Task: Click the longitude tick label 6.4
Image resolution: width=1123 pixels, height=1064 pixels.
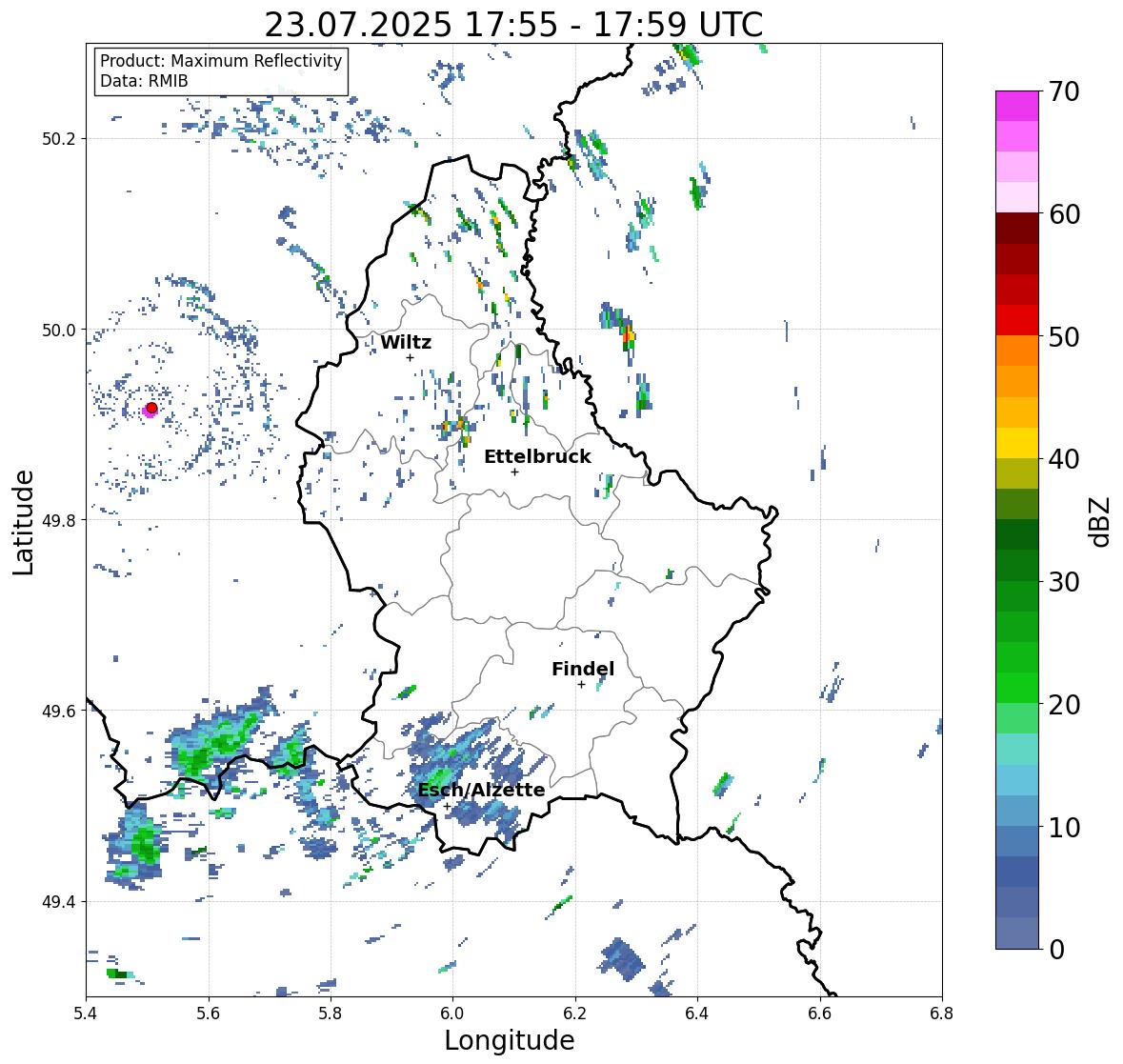Action: point(697,1013)
